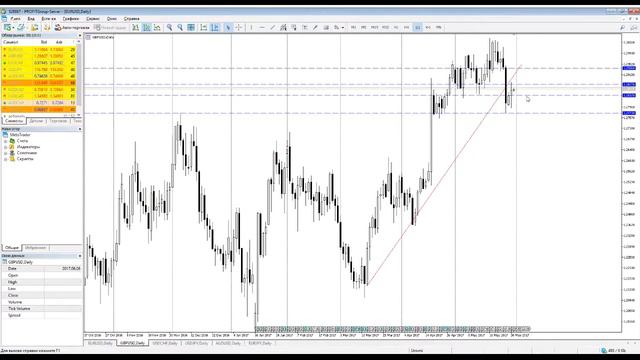Switch chart to line chart type

coord(157,27)
